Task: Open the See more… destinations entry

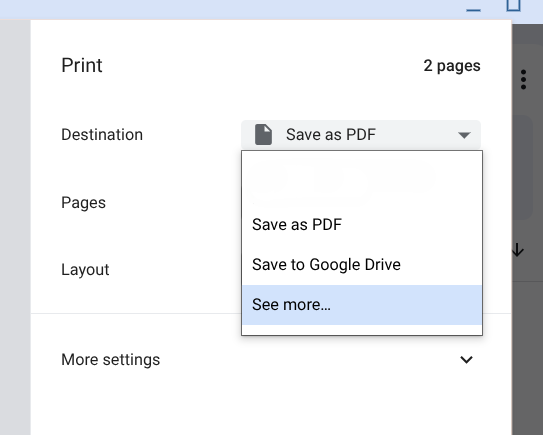Action: 362,305
